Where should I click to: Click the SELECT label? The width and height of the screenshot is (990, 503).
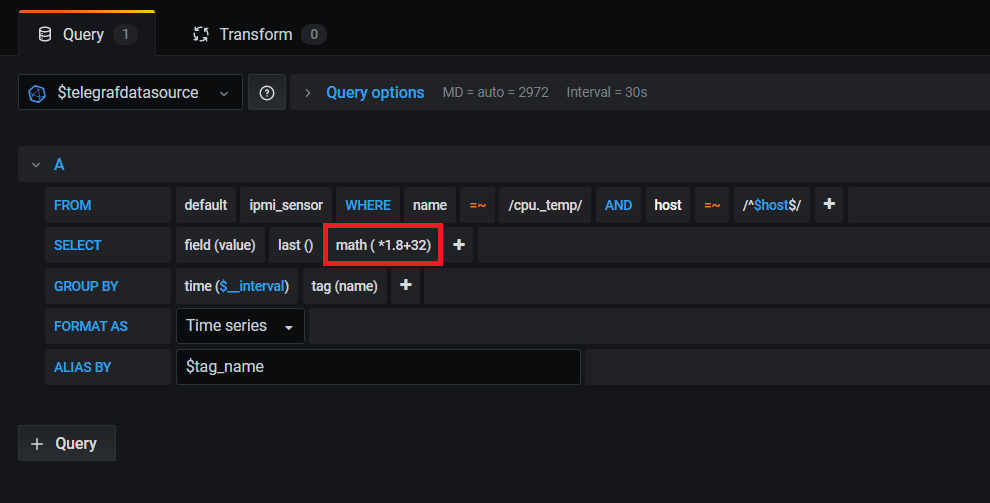[78, 245]
